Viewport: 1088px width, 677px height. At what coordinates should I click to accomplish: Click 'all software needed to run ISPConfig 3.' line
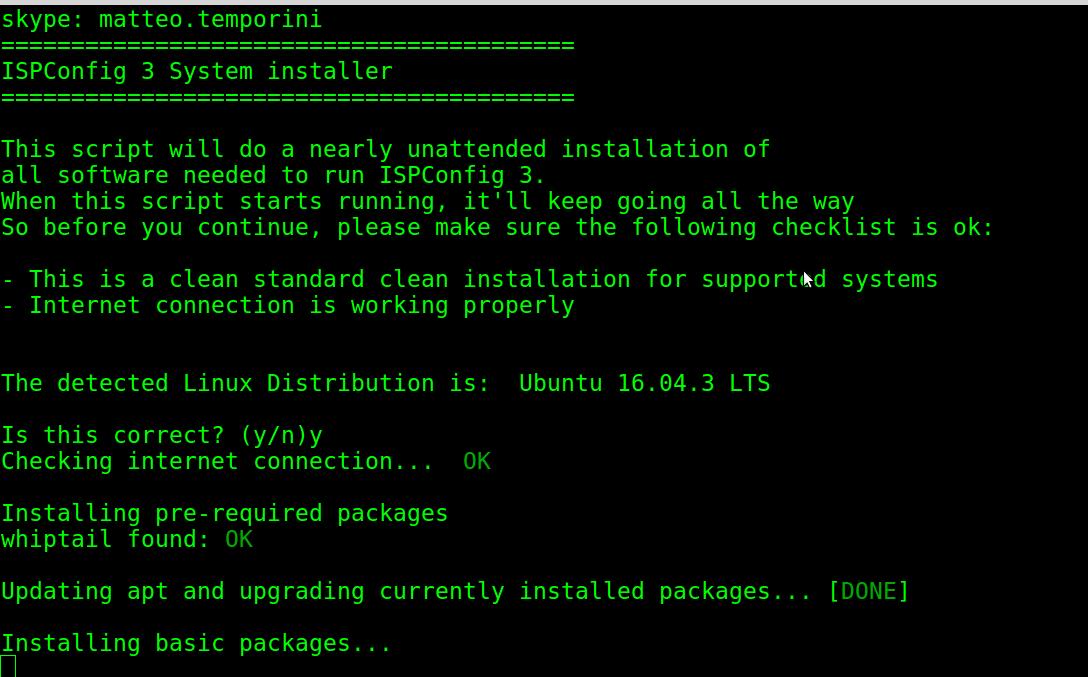coord(273,175)
